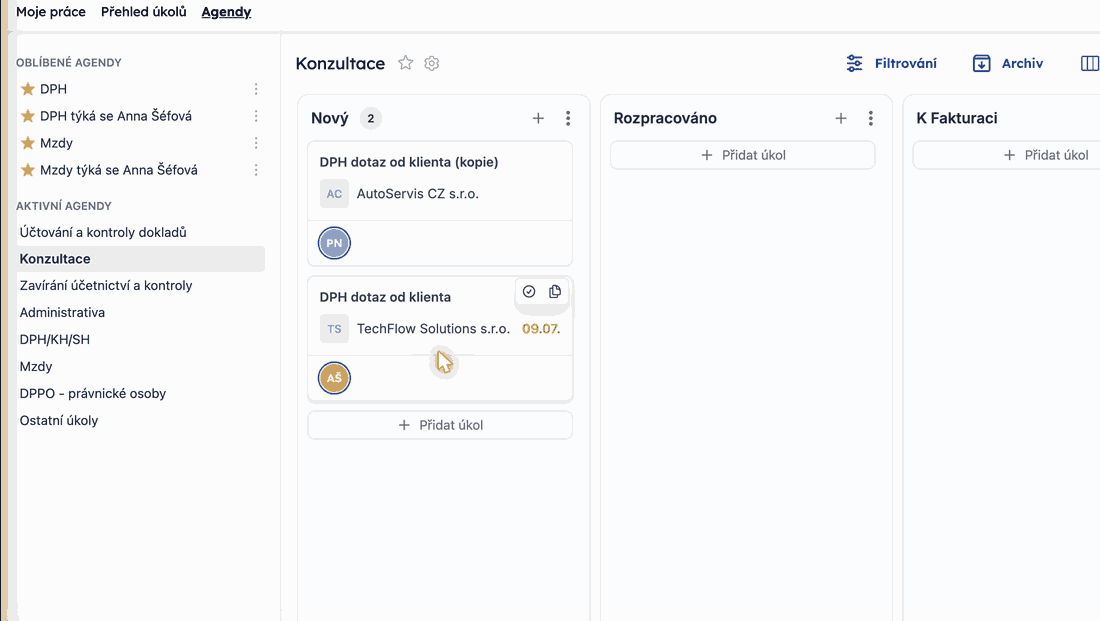Click Přidat úkol in K Fakturaci column
The image size is (1100, 621).
(1045, 155)
